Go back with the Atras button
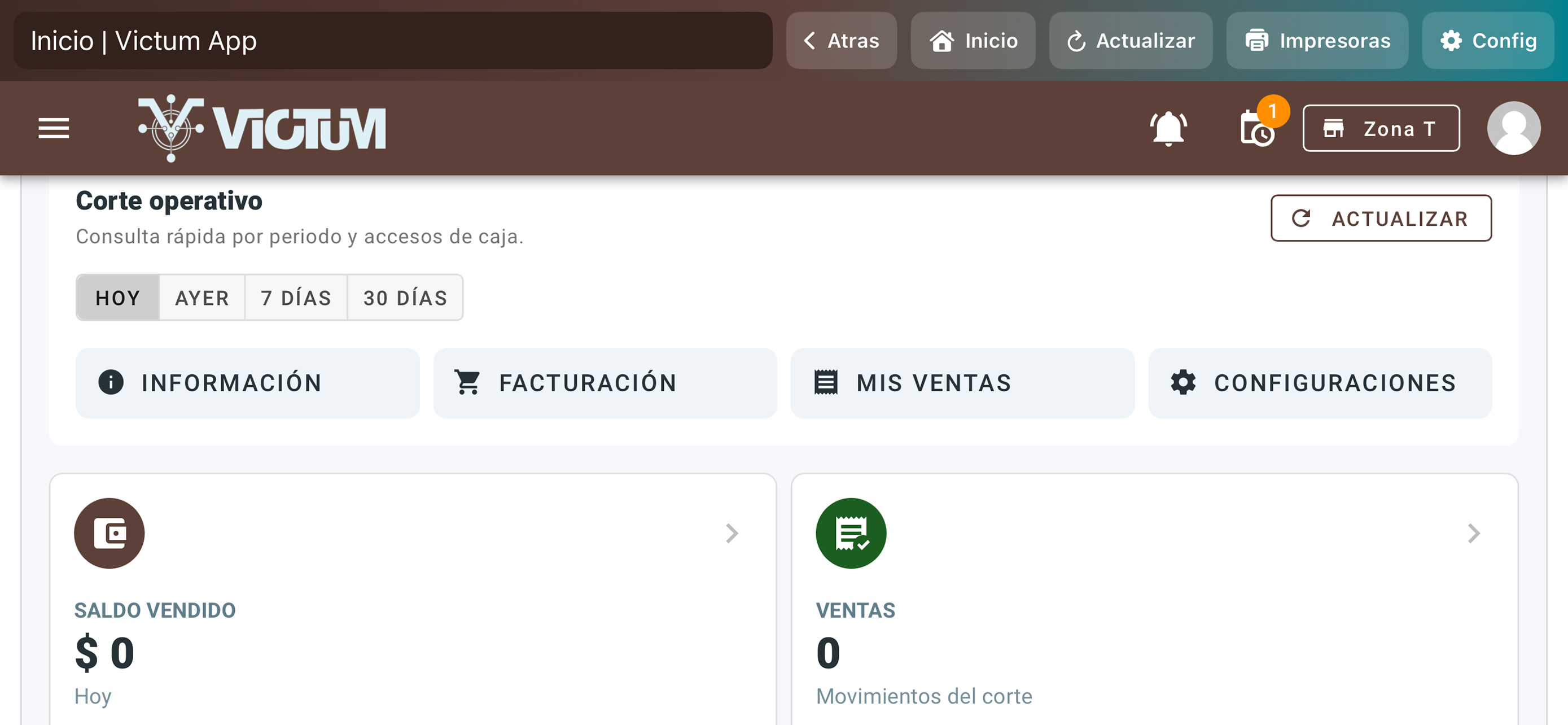 click(841, 41)
